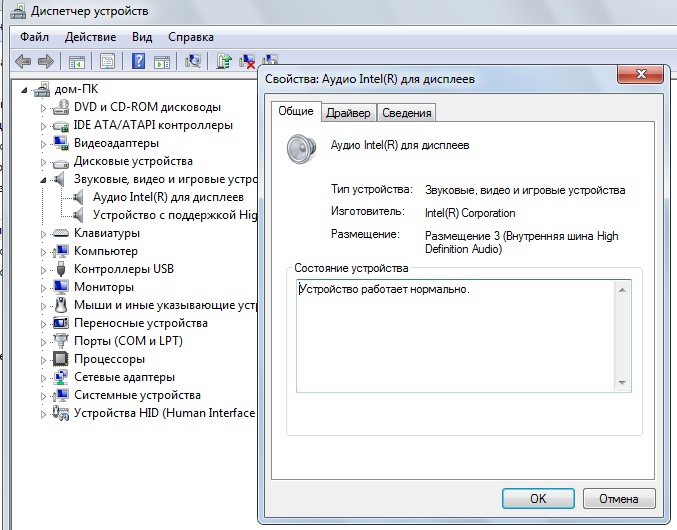Click the Intel(R) Corporation manufacturer text
The image size is (677, 530).
point(470,213)
